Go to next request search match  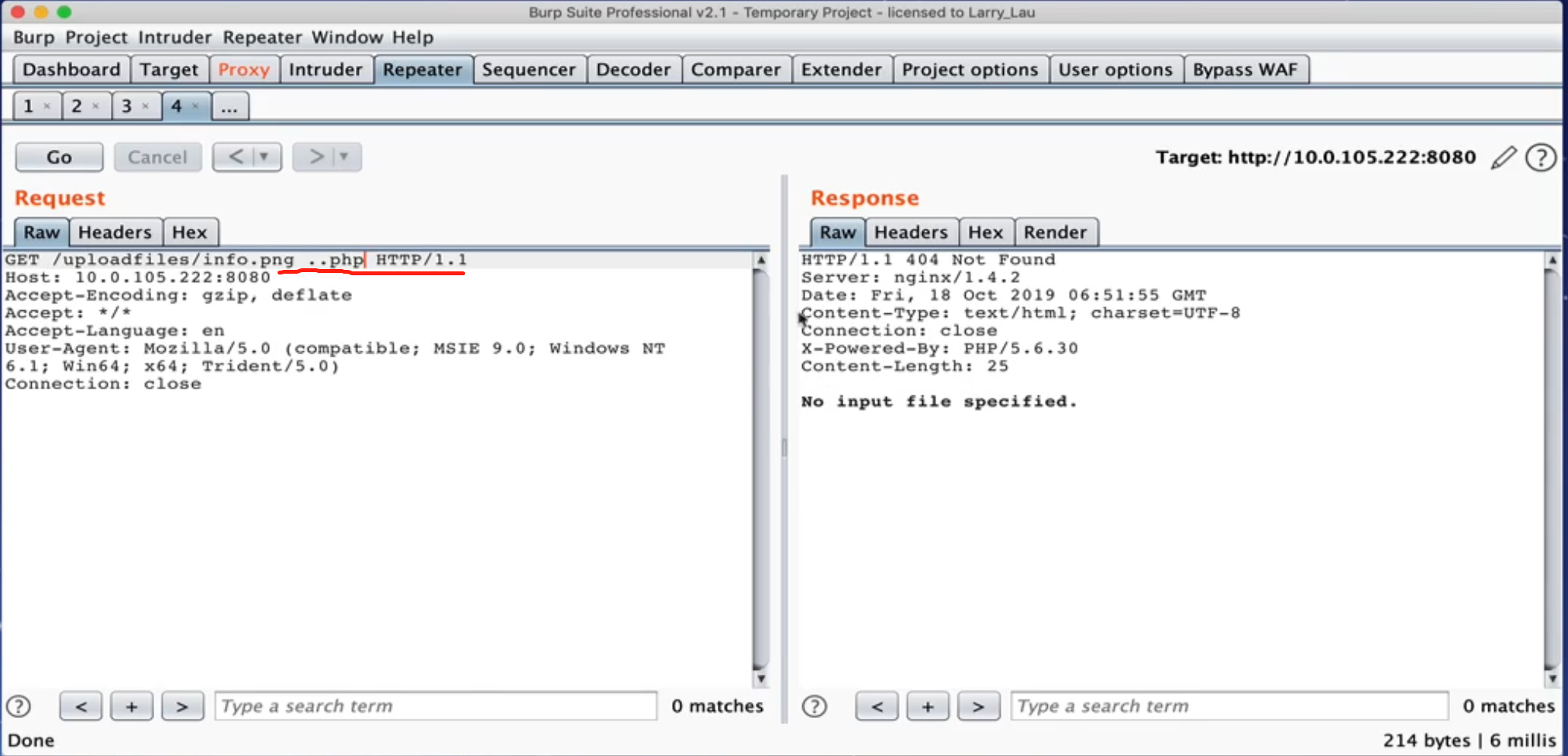pyautogui.click(x=182, y=706)
